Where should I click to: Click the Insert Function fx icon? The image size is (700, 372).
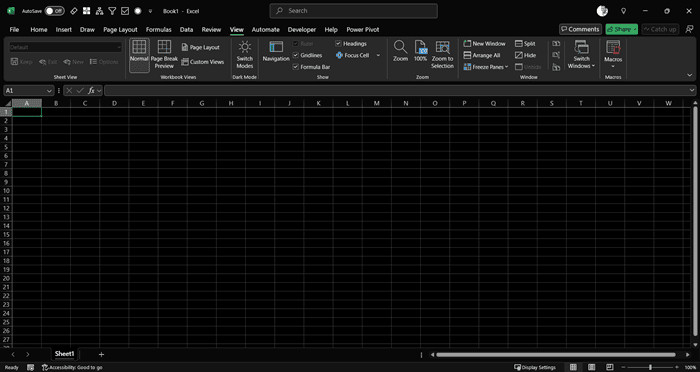click(x=91, y=91)
